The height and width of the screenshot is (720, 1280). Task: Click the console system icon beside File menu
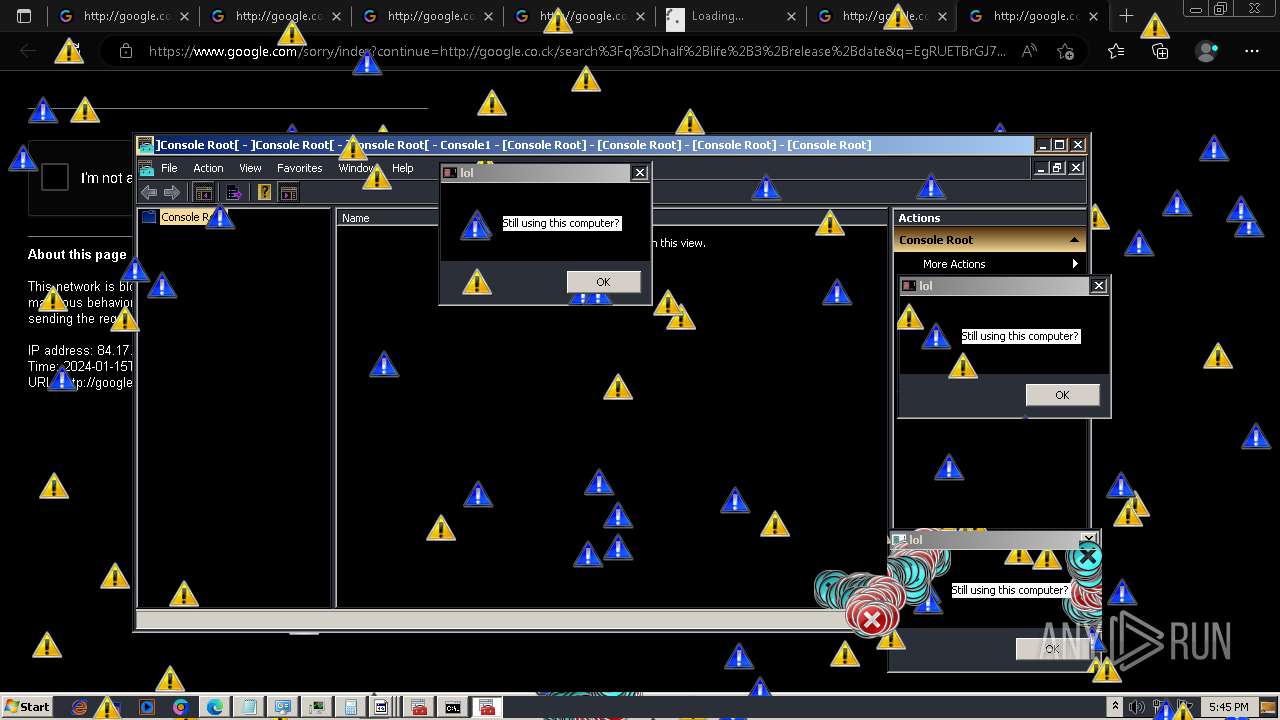pos(146,168)
